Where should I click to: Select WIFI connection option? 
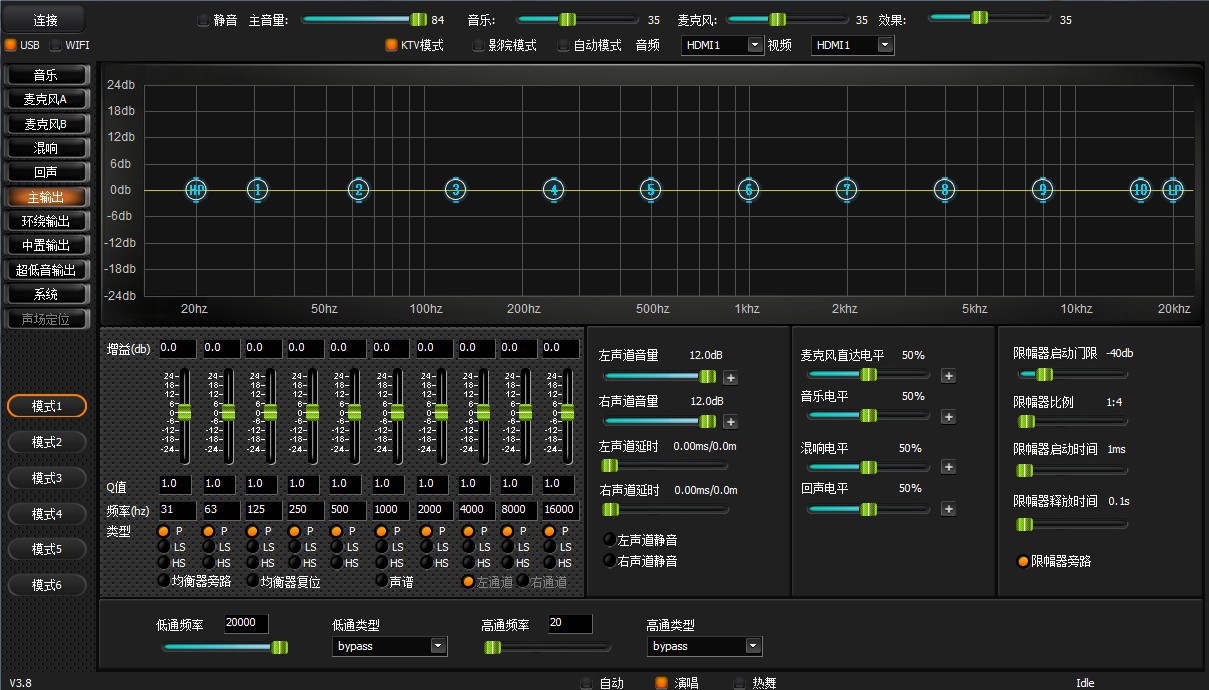pyautogui.click(x=56, y=45)
